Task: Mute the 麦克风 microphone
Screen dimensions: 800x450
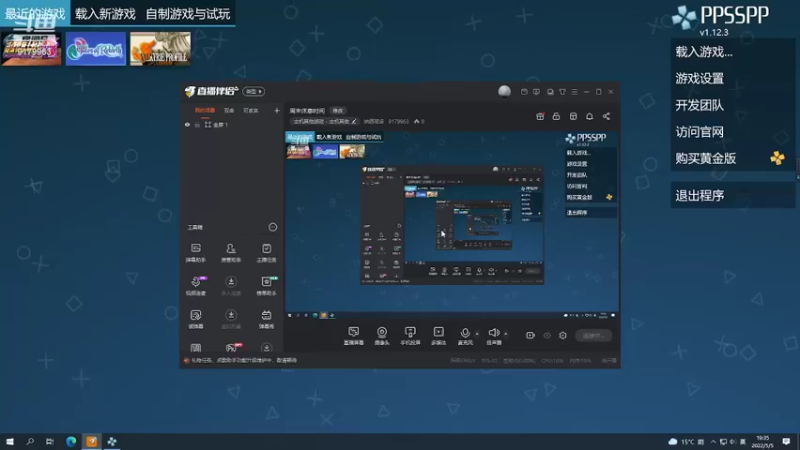Action: click(x=465, y=336)
